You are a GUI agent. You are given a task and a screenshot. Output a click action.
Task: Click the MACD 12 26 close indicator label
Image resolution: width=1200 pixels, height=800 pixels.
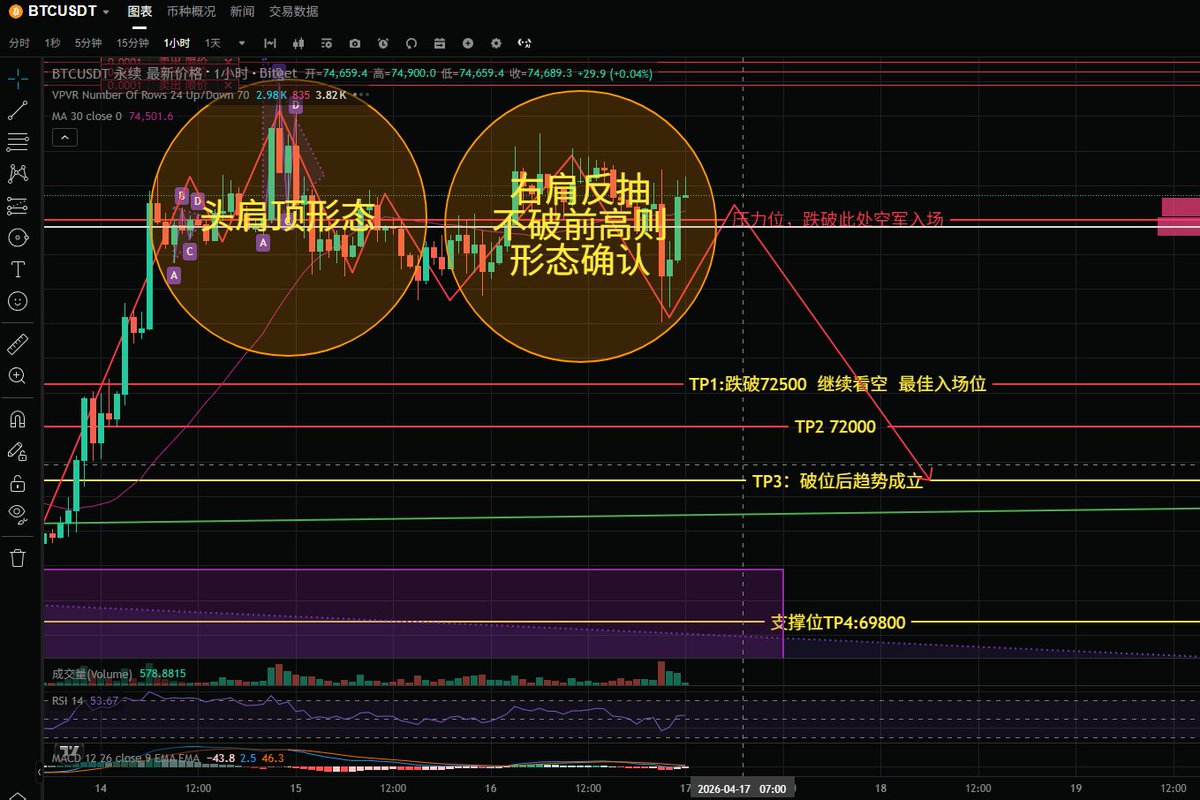pyautogui.click(x=124, y=758)
